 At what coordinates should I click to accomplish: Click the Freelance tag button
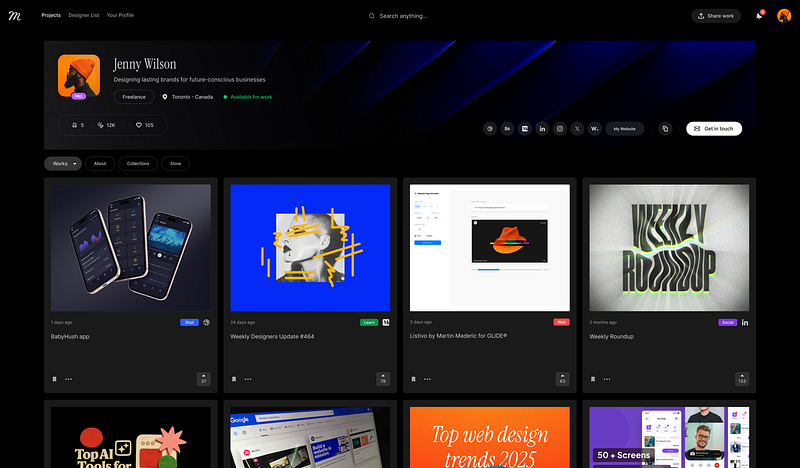tap(134, 97)
